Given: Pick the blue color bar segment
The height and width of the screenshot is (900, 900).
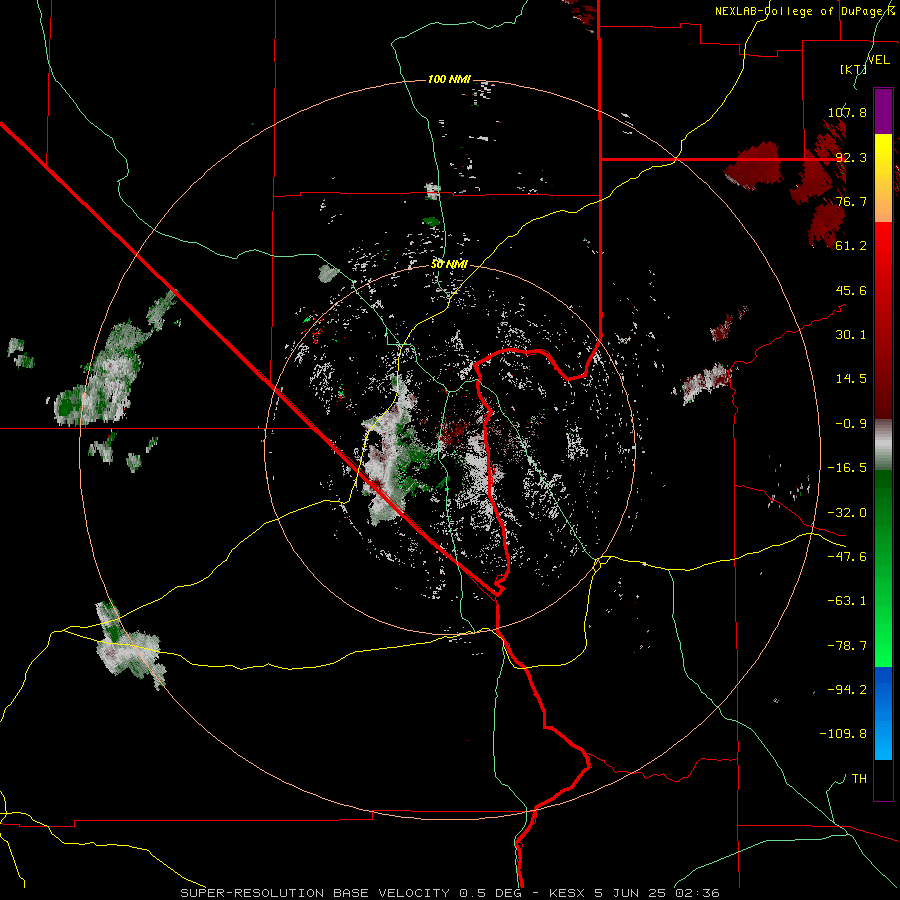Looking at the screenshot, I should (883, 713).
